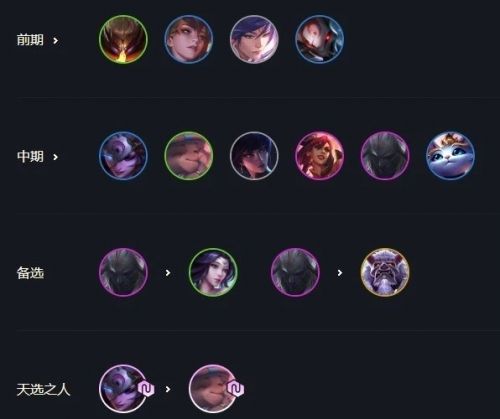500x419 pixels.
Task: Open the 天选之人 label
Action: click(43, 389)
